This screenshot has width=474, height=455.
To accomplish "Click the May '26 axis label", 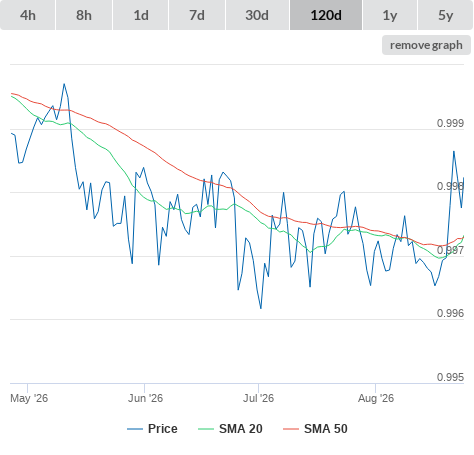I will click(29, 398).
